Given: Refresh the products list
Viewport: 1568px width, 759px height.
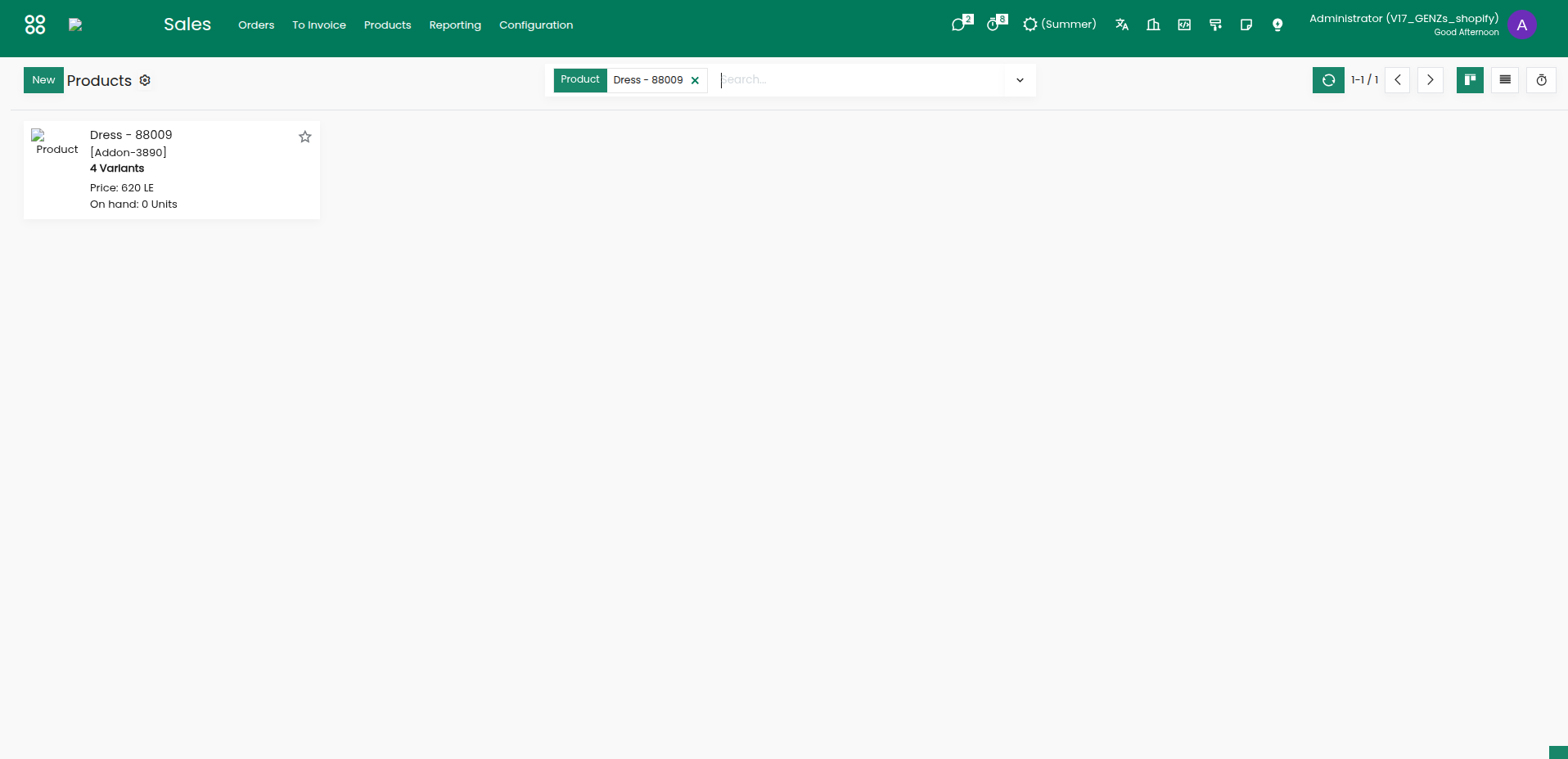Looking at the screenshot, I should (1328, 80).
